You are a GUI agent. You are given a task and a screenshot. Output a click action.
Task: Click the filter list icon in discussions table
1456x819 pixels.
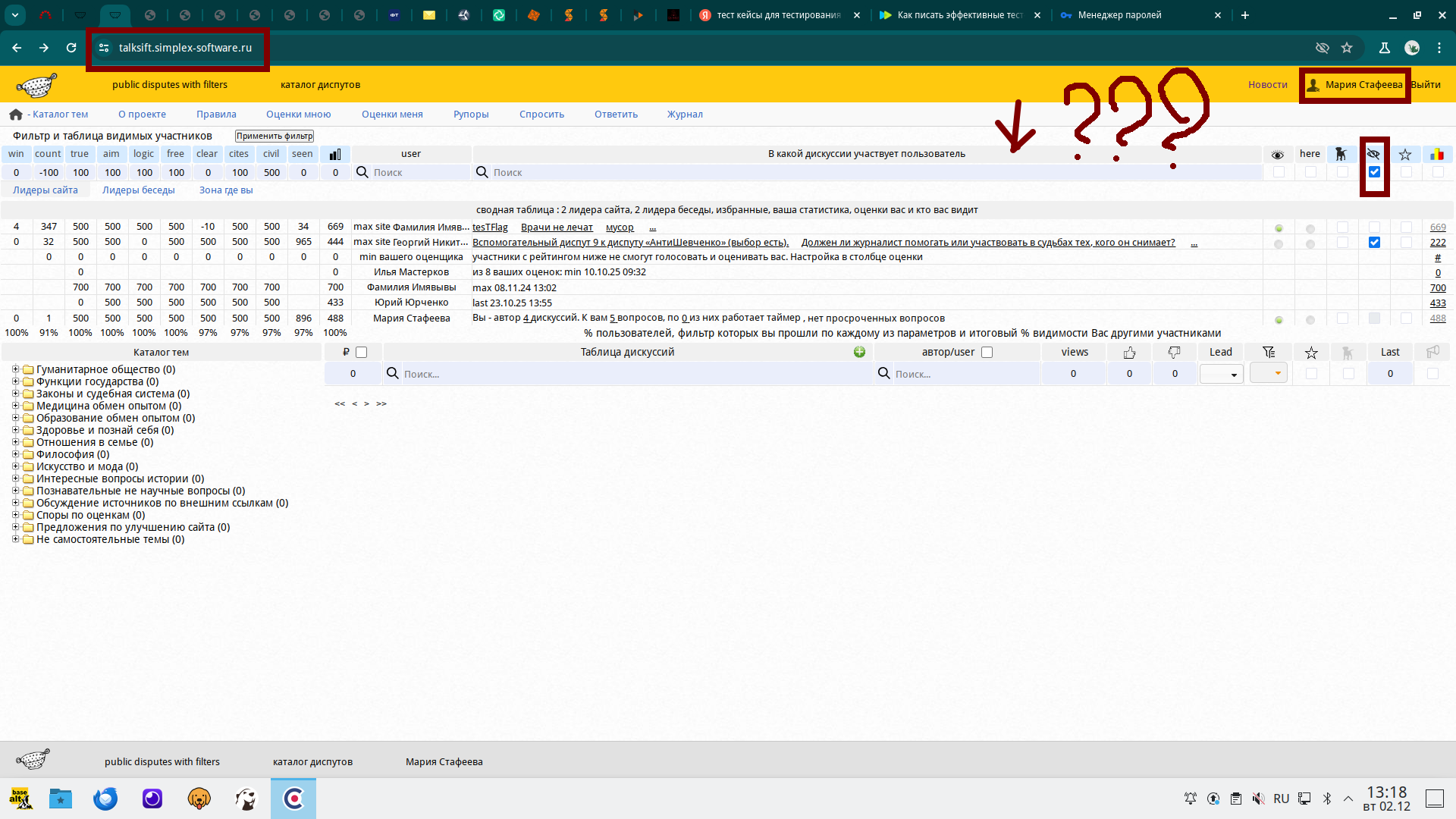click(x=1269, y=352)
